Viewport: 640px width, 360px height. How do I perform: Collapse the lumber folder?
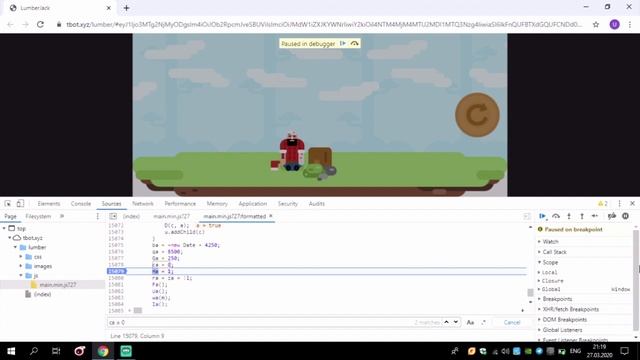click(16, 247)
